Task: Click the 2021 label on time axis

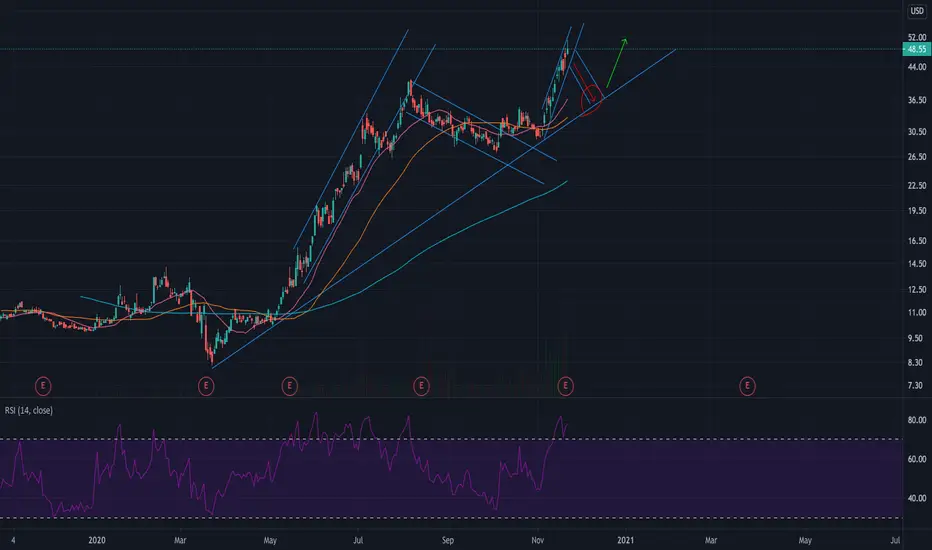Action: (625, 540)
